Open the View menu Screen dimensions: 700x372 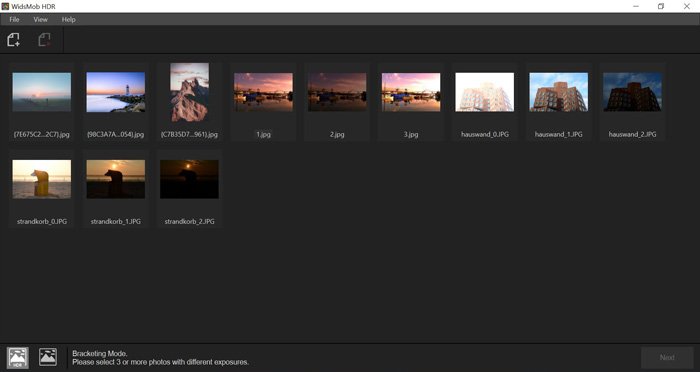(40, 20)
